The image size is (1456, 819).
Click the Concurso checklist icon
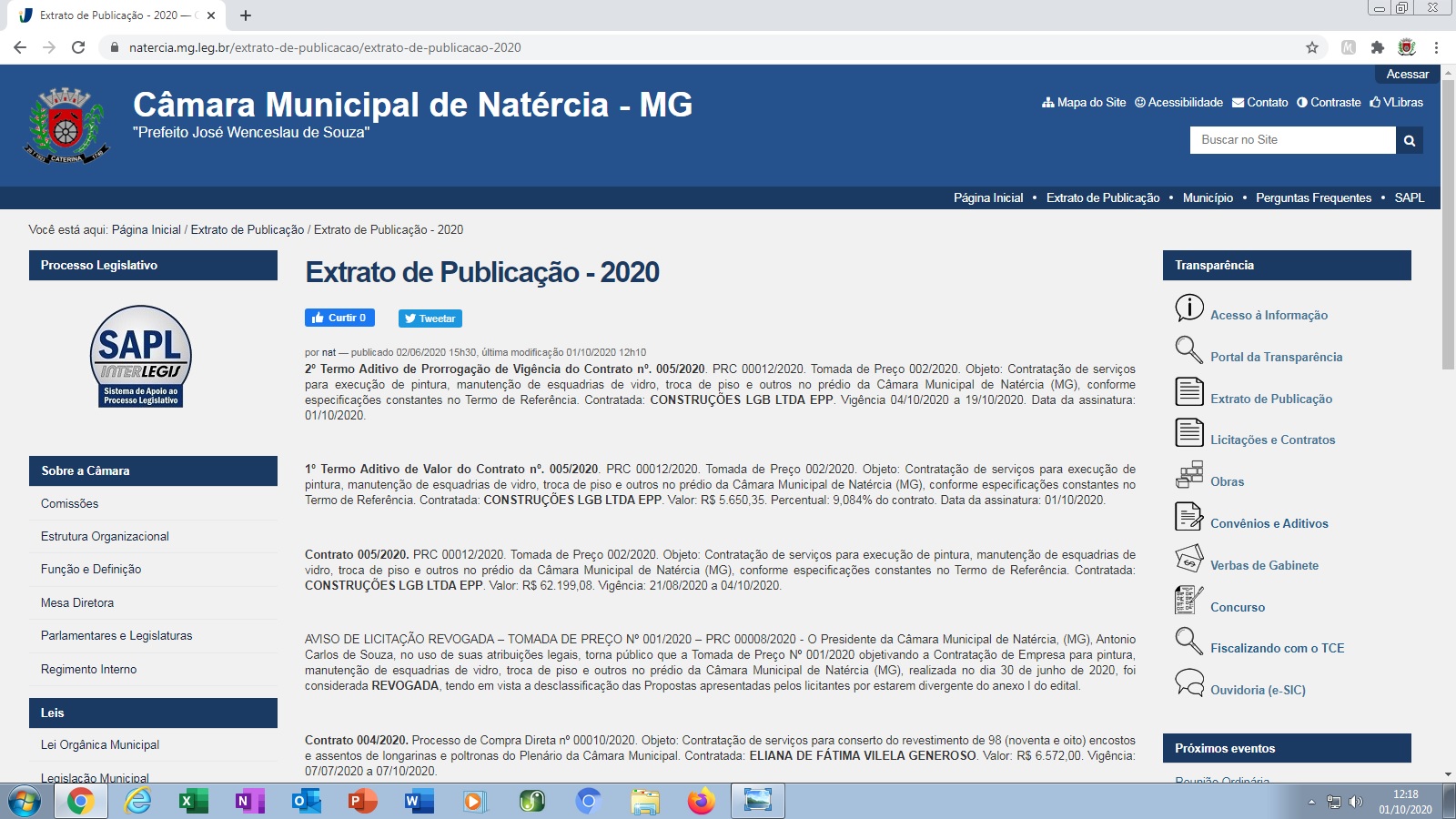click(x=1188, y=601)
